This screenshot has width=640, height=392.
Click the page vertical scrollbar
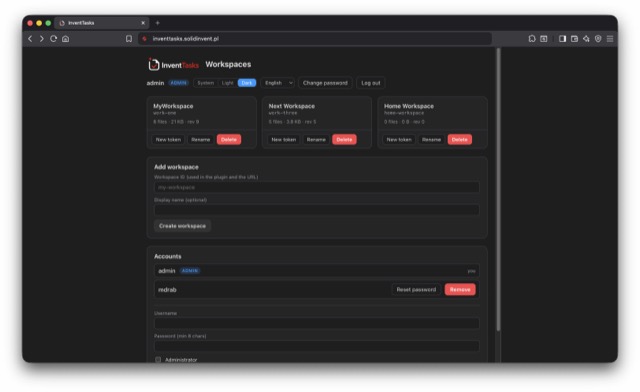pyautogui.click(x=498, y=190)
